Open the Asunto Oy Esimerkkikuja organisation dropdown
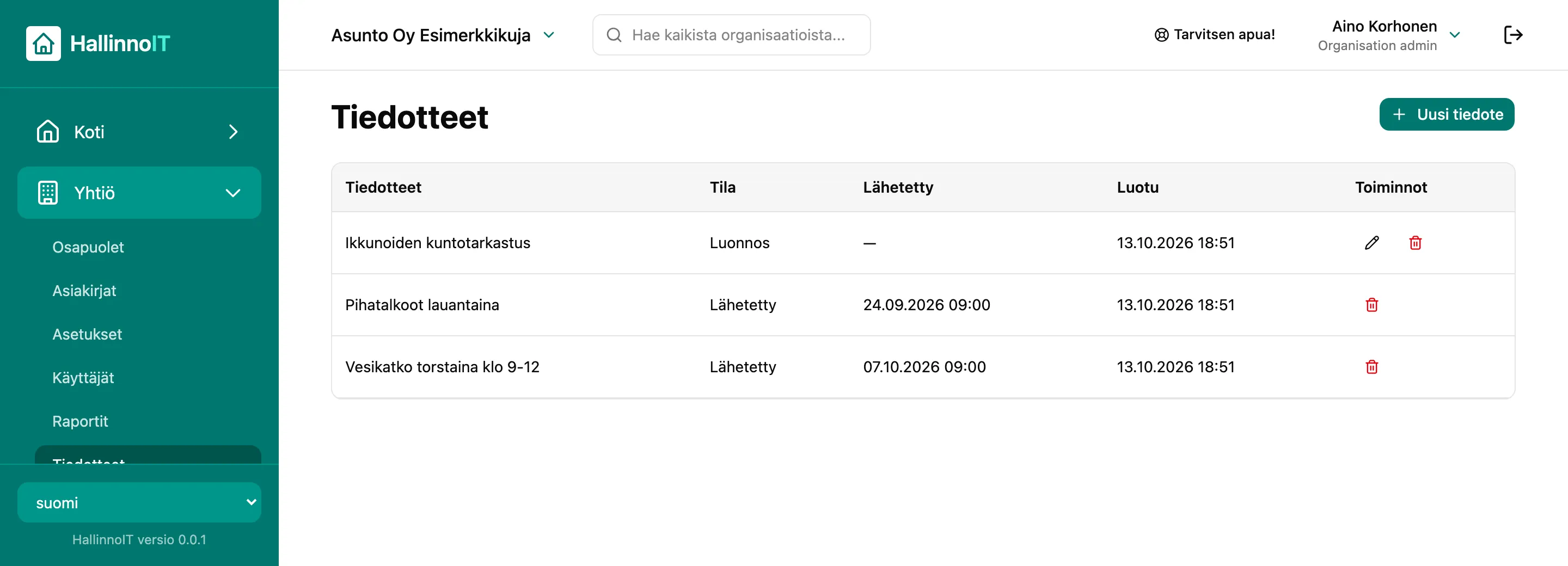 click(443, 35)
